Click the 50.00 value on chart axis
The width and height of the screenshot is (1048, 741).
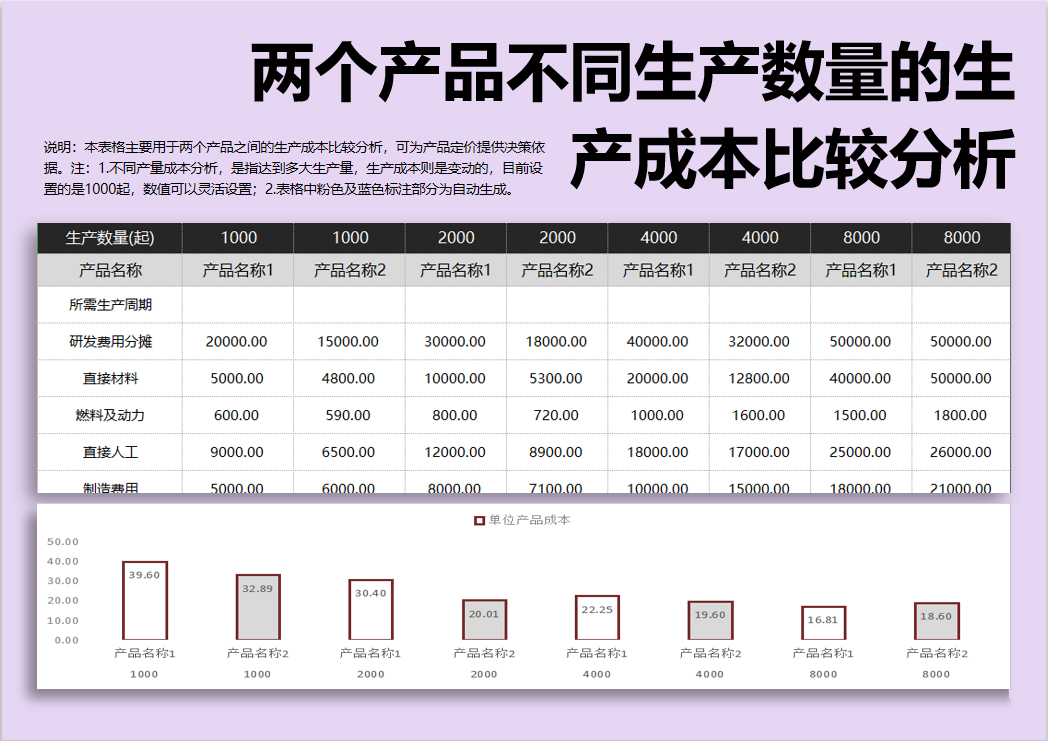(63, 542)
